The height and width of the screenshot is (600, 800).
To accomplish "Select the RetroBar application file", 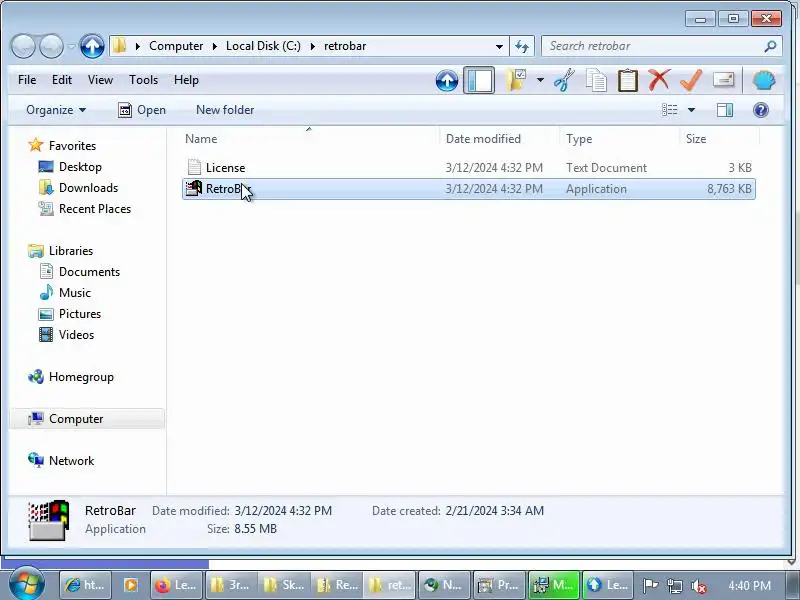I will [468, 189].
